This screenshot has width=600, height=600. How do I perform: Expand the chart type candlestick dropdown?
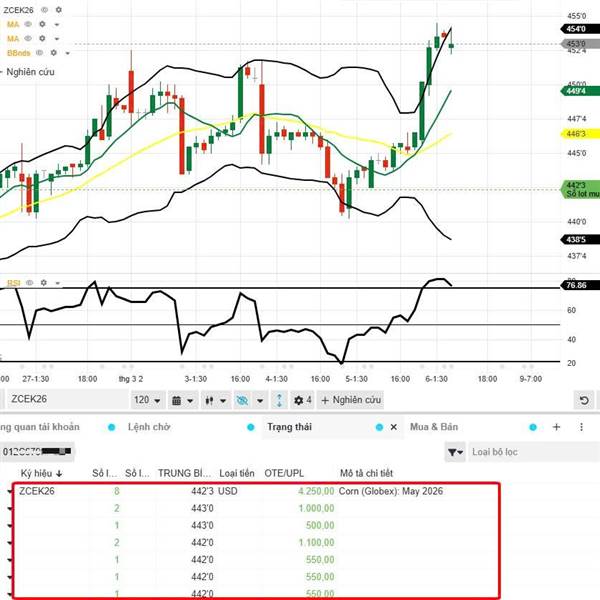click(212, 400)
